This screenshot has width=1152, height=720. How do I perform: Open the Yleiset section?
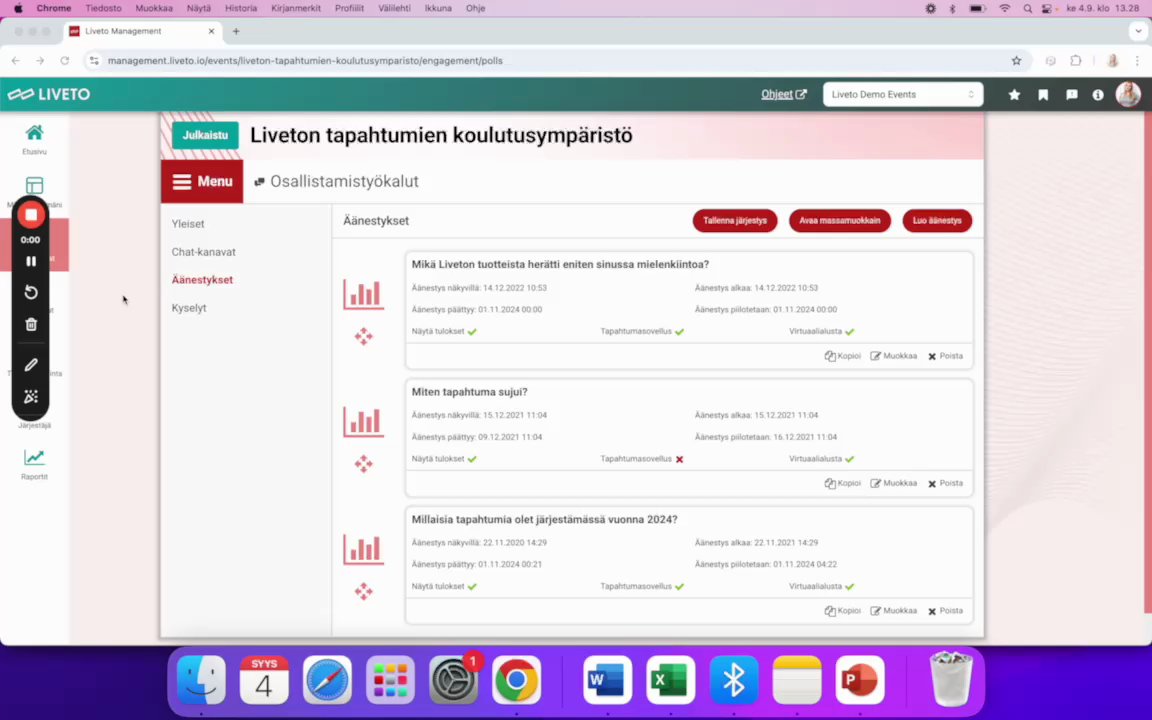[x=188, y=224]
